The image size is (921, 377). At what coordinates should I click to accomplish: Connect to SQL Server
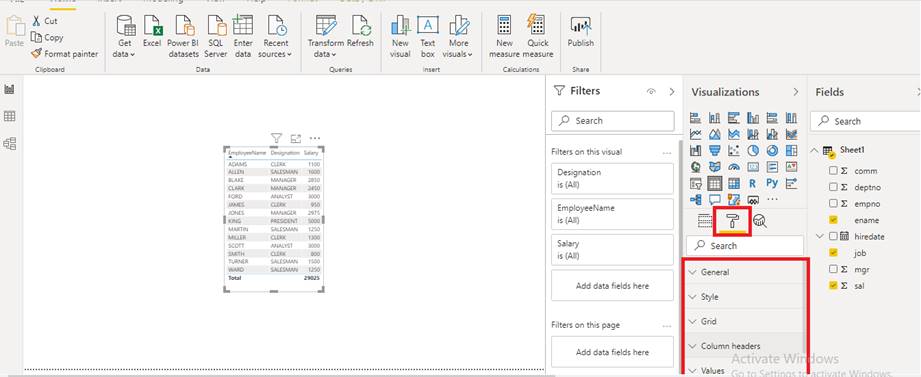coord(215,36)
